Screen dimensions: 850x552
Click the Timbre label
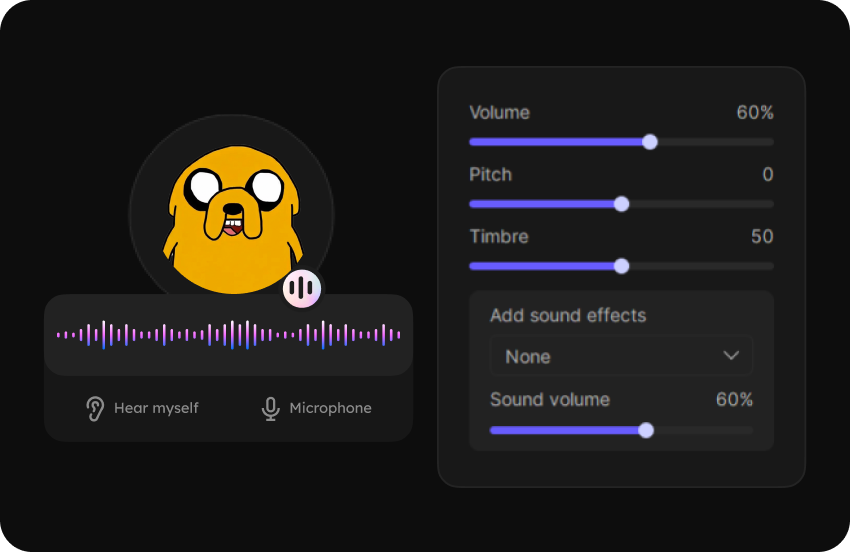tap(499, 236)
